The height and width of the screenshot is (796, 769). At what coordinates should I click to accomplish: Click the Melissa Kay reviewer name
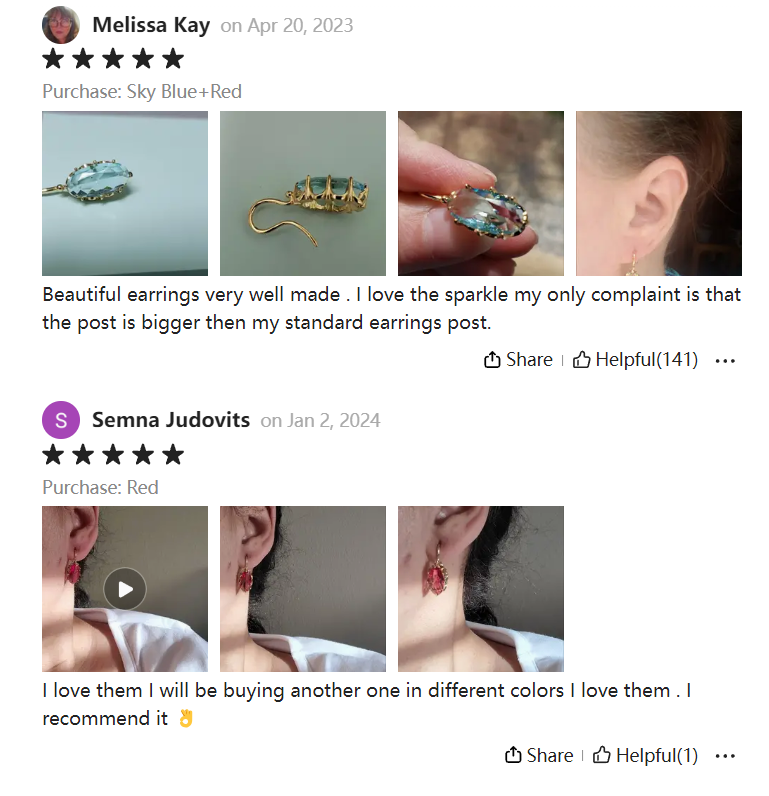tap(151, 25)
